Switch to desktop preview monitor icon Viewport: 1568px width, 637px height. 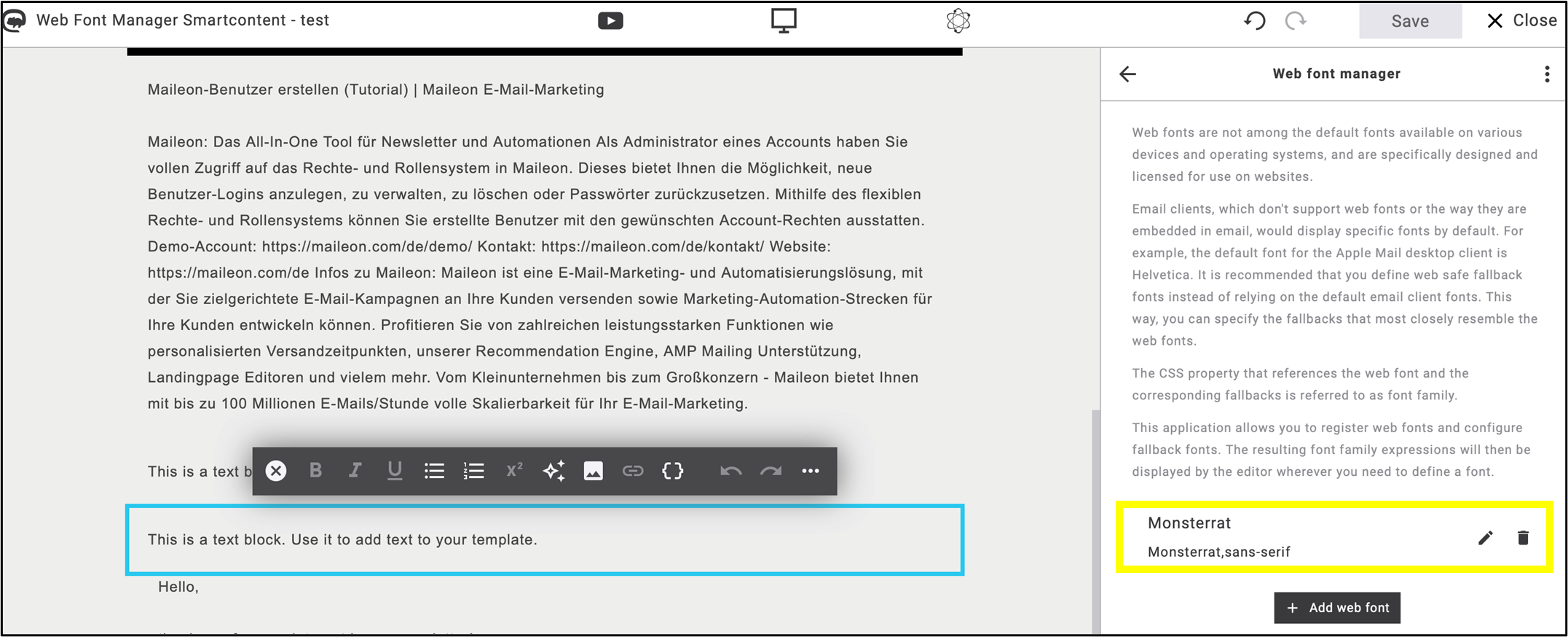click(784, 20)
